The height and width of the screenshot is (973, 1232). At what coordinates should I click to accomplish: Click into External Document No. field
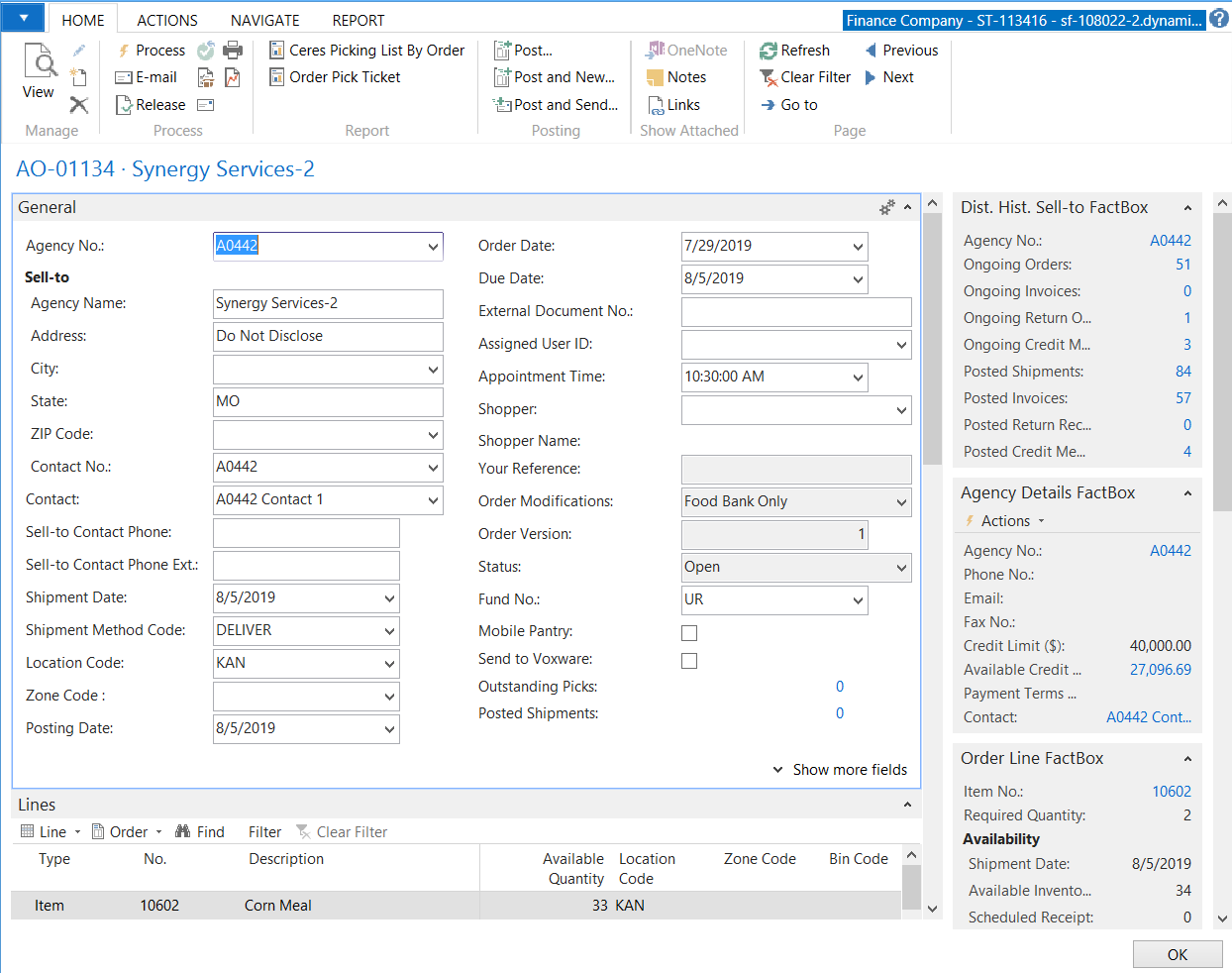click(x=795, y=312)
